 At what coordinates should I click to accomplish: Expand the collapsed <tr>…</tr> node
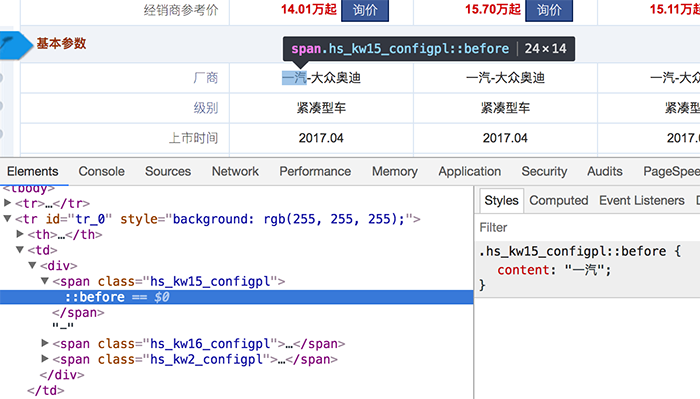(x=8, y=203)
